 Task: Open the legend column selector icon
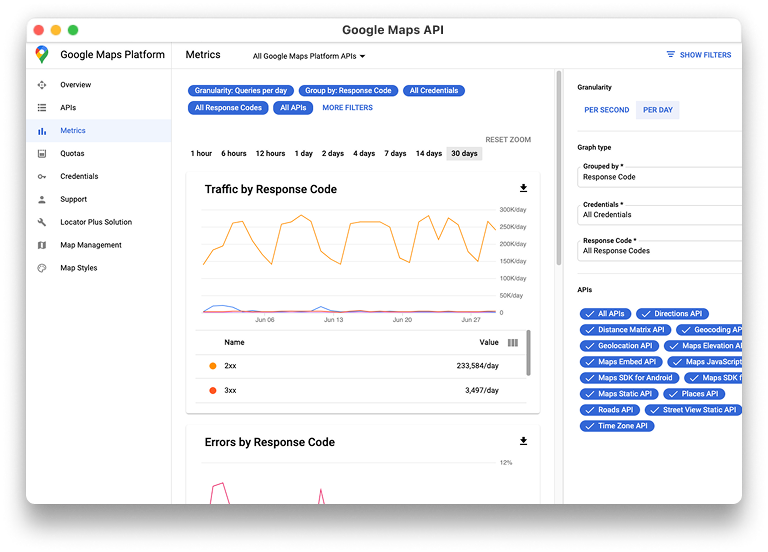tap(513, 342)
